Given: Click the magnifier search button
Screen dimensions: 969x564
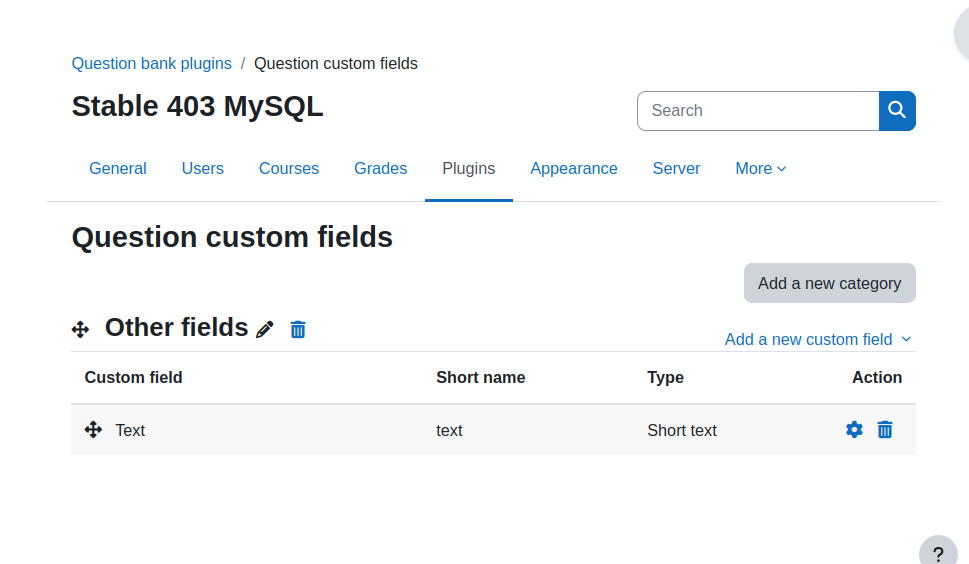Looking at the screenshot, I should 897,111.
